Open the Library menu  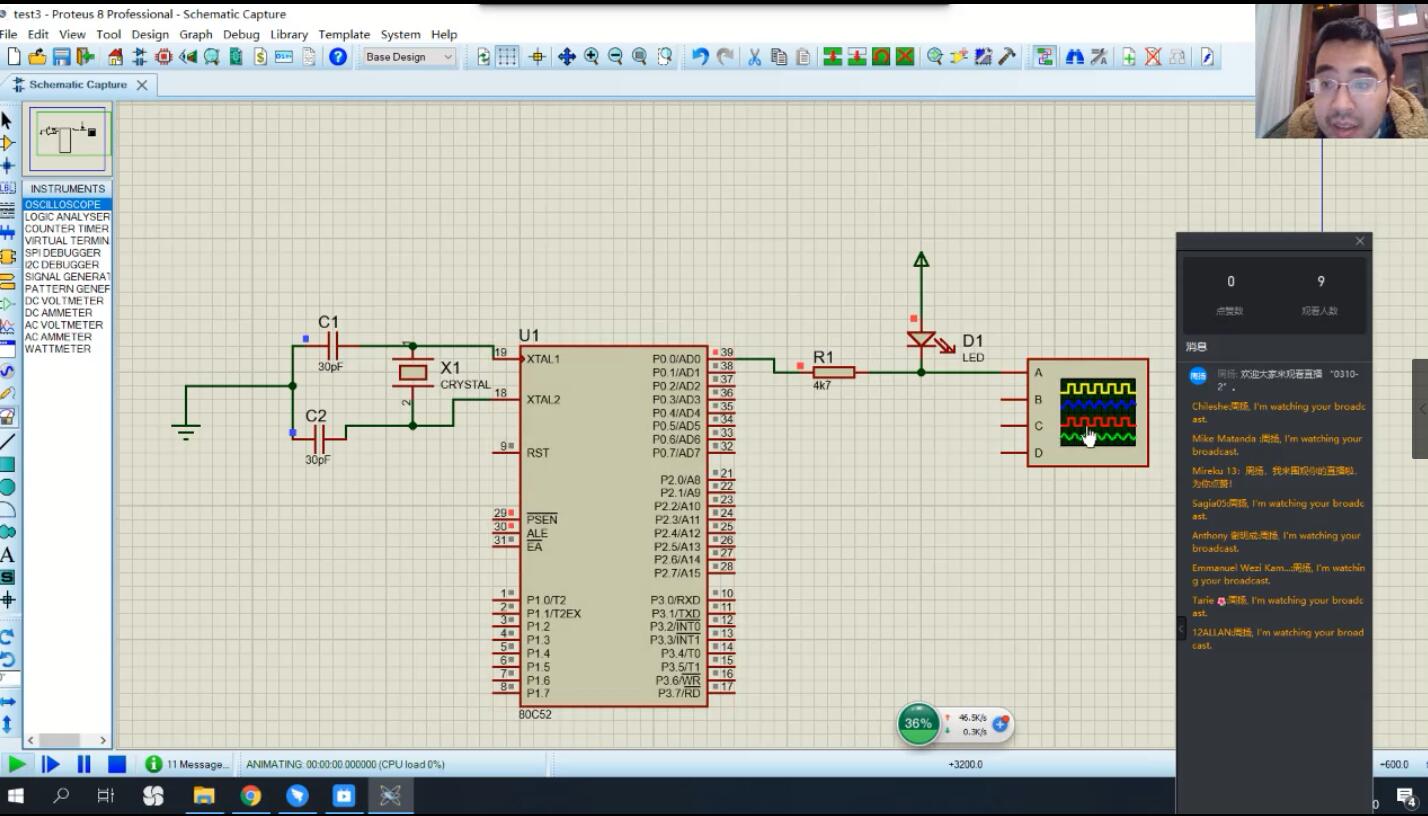(x=288, y=34)
